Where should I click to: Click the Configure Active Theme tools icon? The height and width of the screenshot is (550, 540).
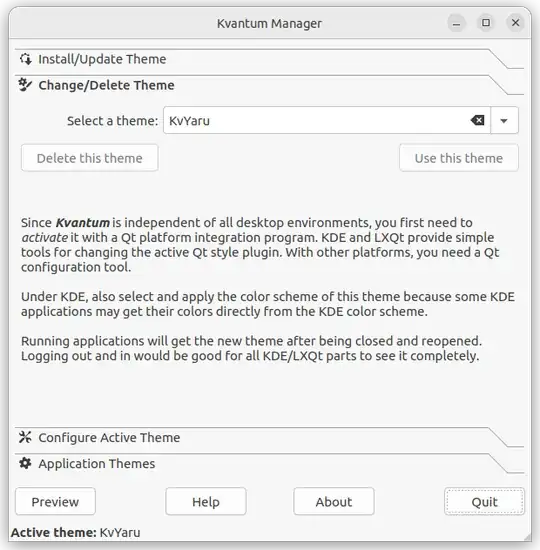(25, 437)
